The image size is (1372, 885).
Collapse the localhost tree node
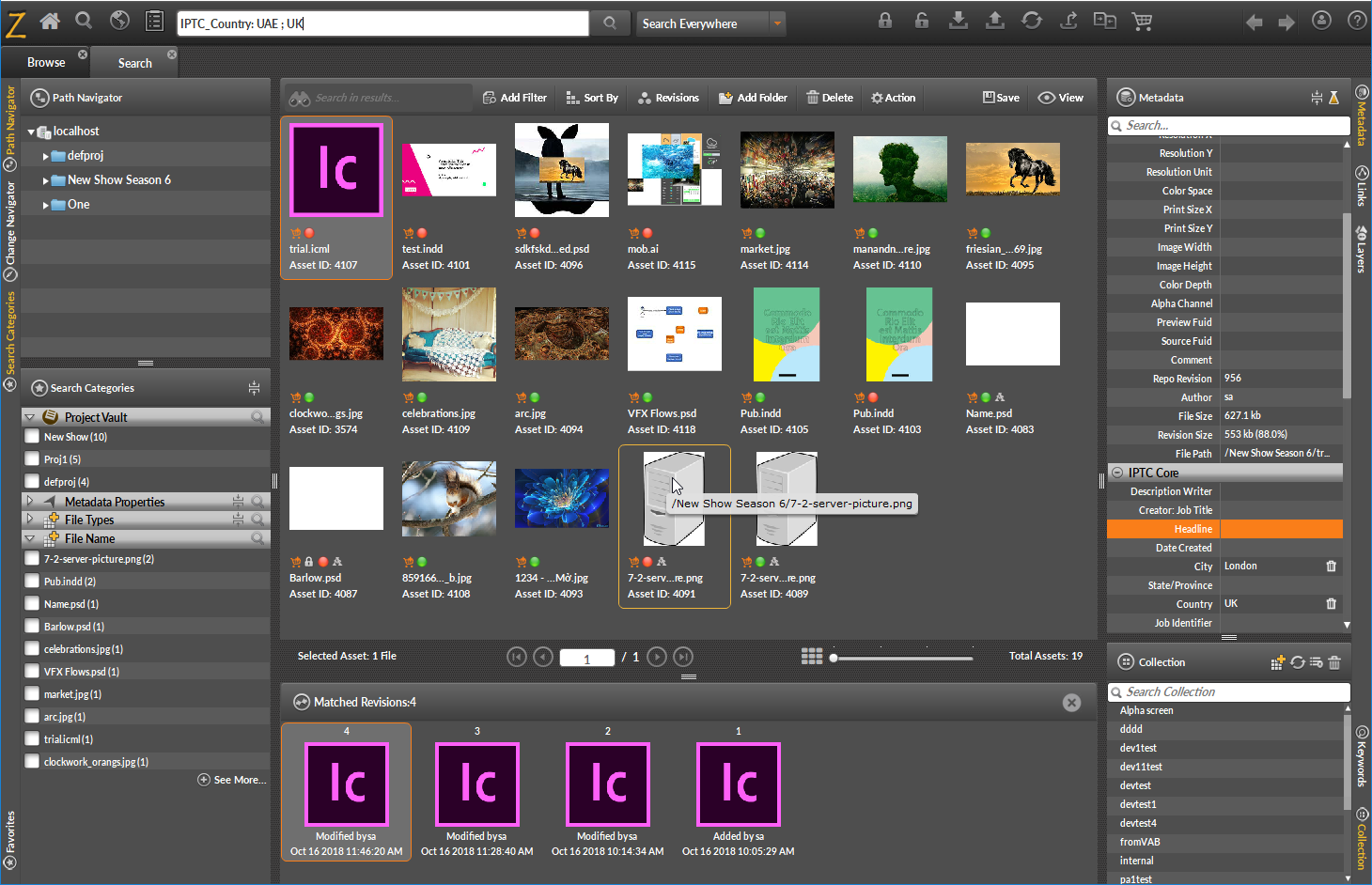pos(31,132)
